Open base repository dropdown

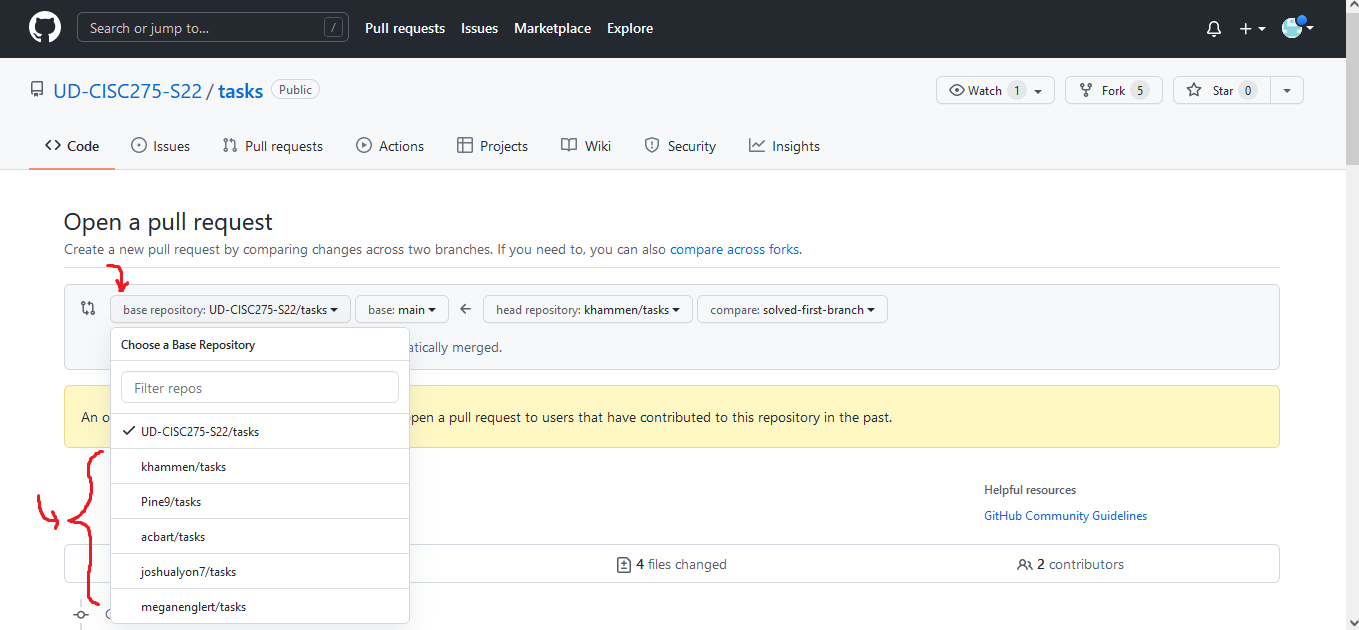tap(230, 310)
